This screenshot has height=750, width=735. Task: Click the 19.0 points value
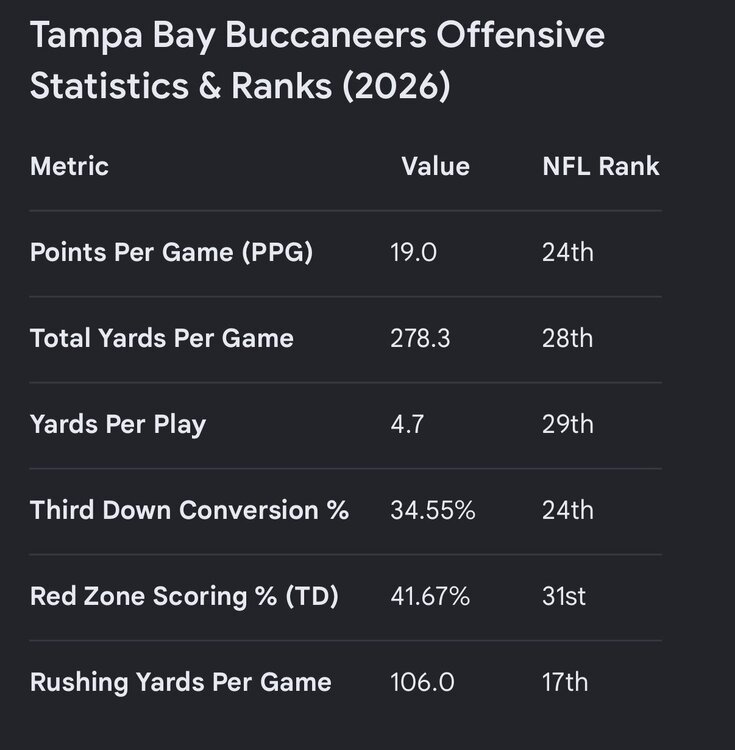click(414, 252)
